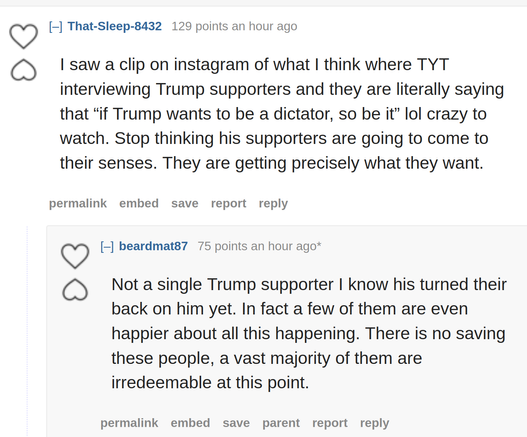This screenshot has height=437, width=527.
Task: Downvote That-Sleep-8432's comment with inverted heart
Action: (24, 70)
